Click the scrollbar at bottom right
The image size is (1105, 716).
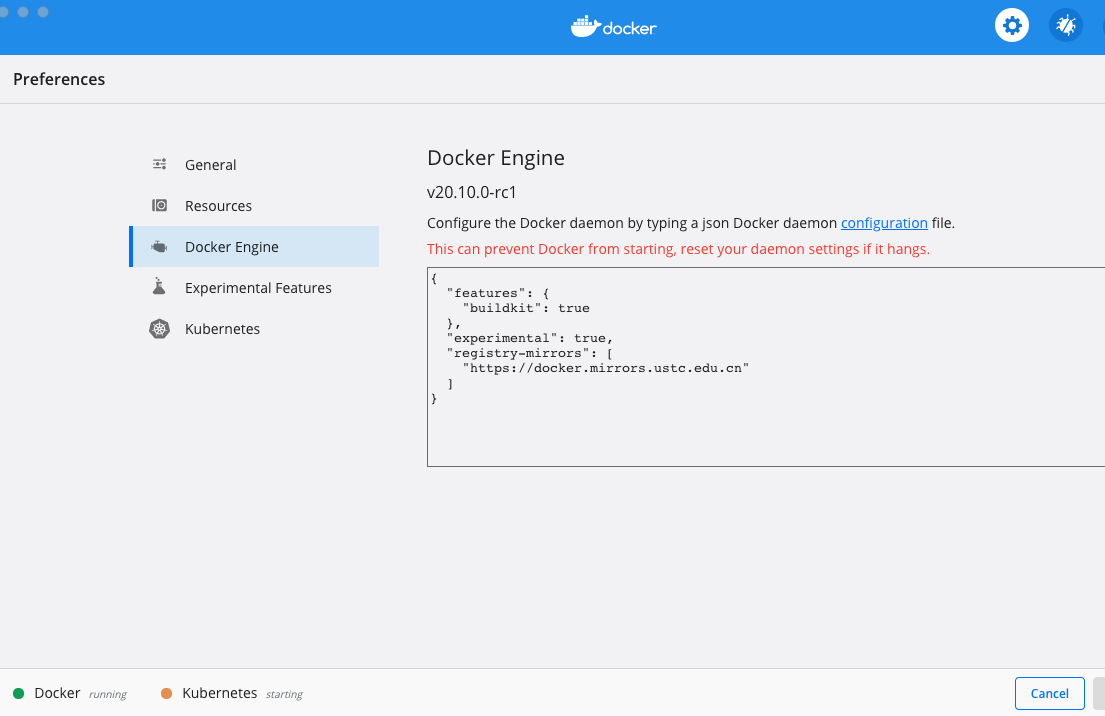pos(1098,693)
